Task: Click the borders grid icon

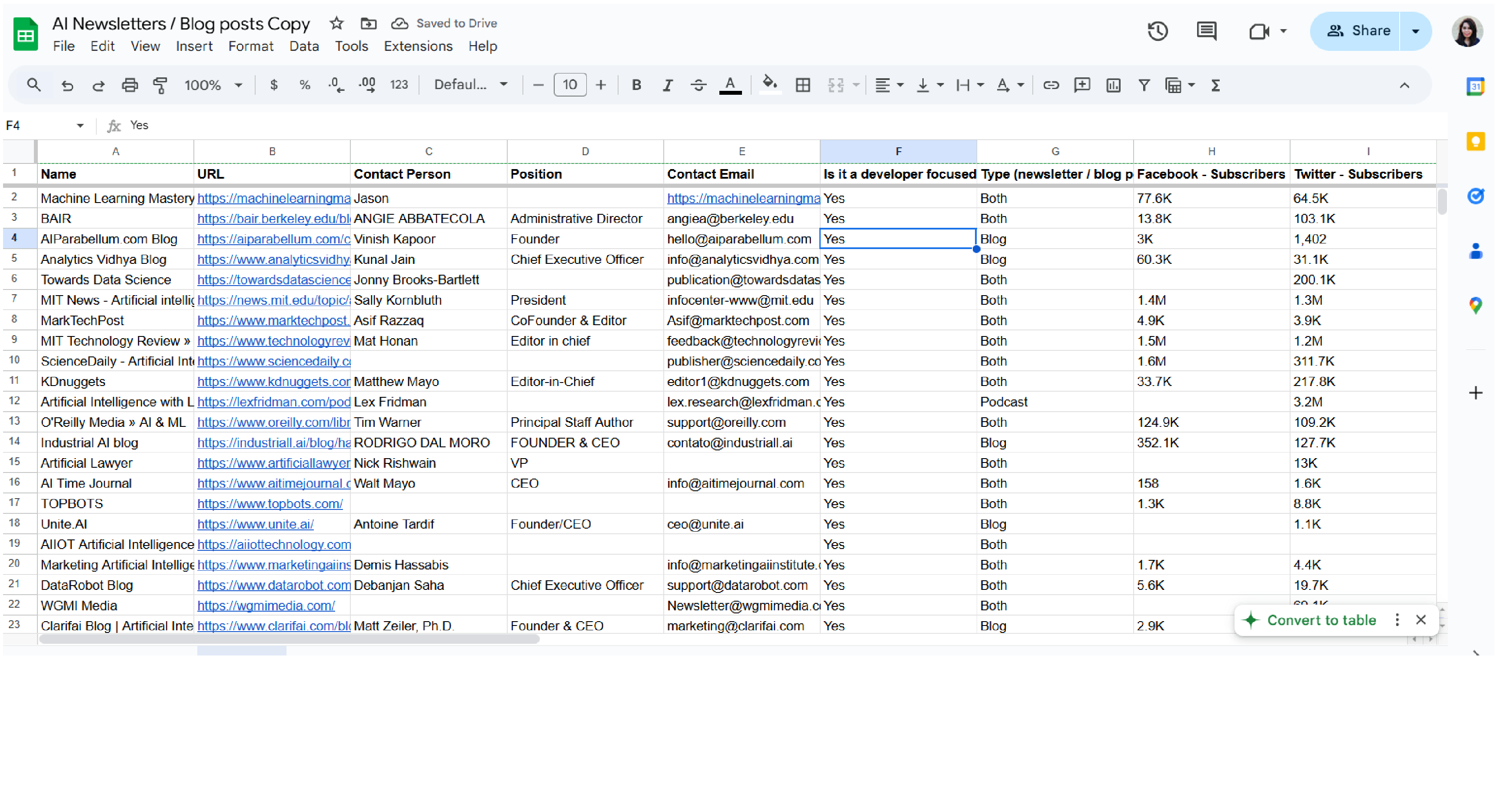Action: (x=802, y=86)
